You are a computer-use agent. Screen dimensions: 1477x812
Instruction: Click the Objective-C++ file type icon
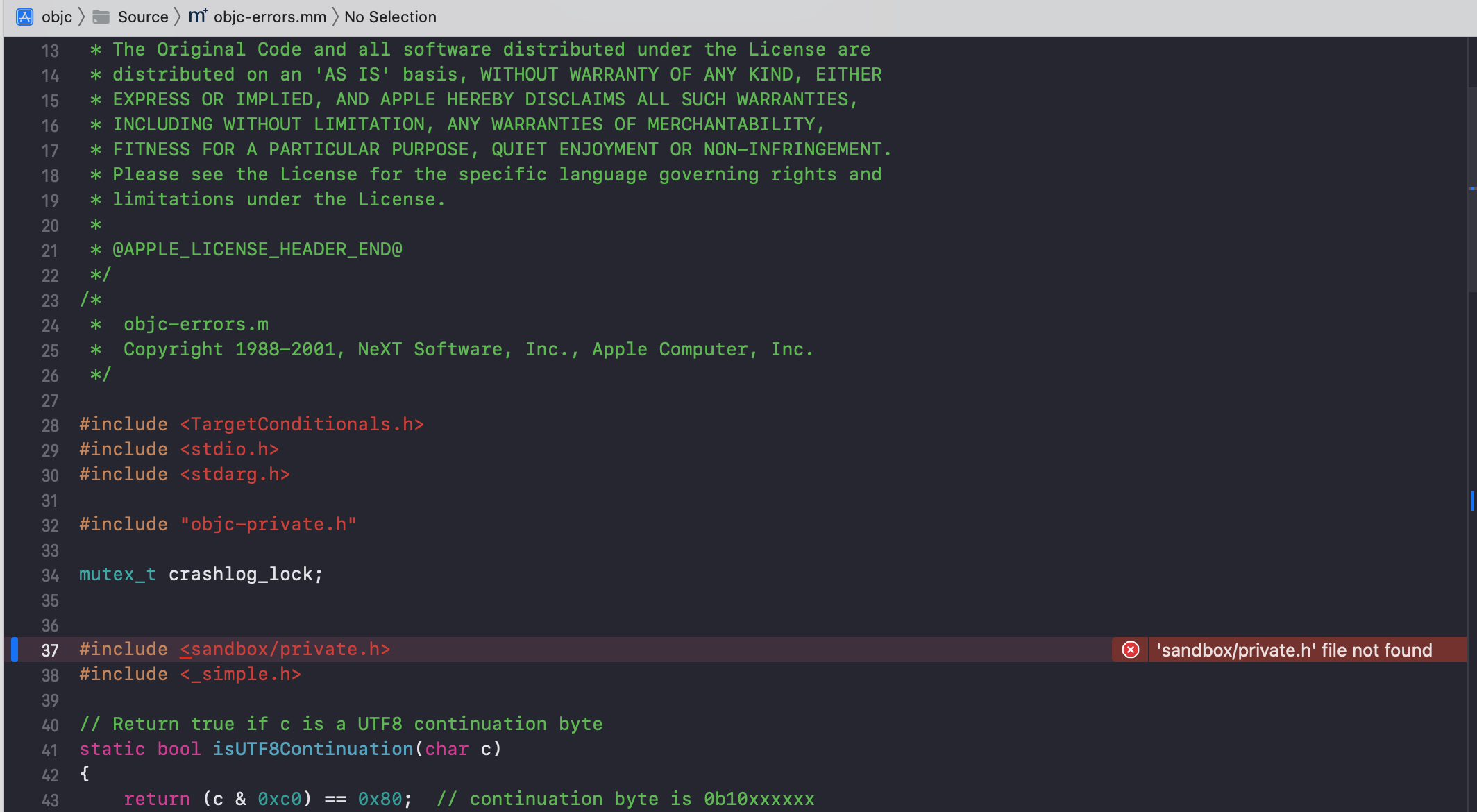pos(198,16)
